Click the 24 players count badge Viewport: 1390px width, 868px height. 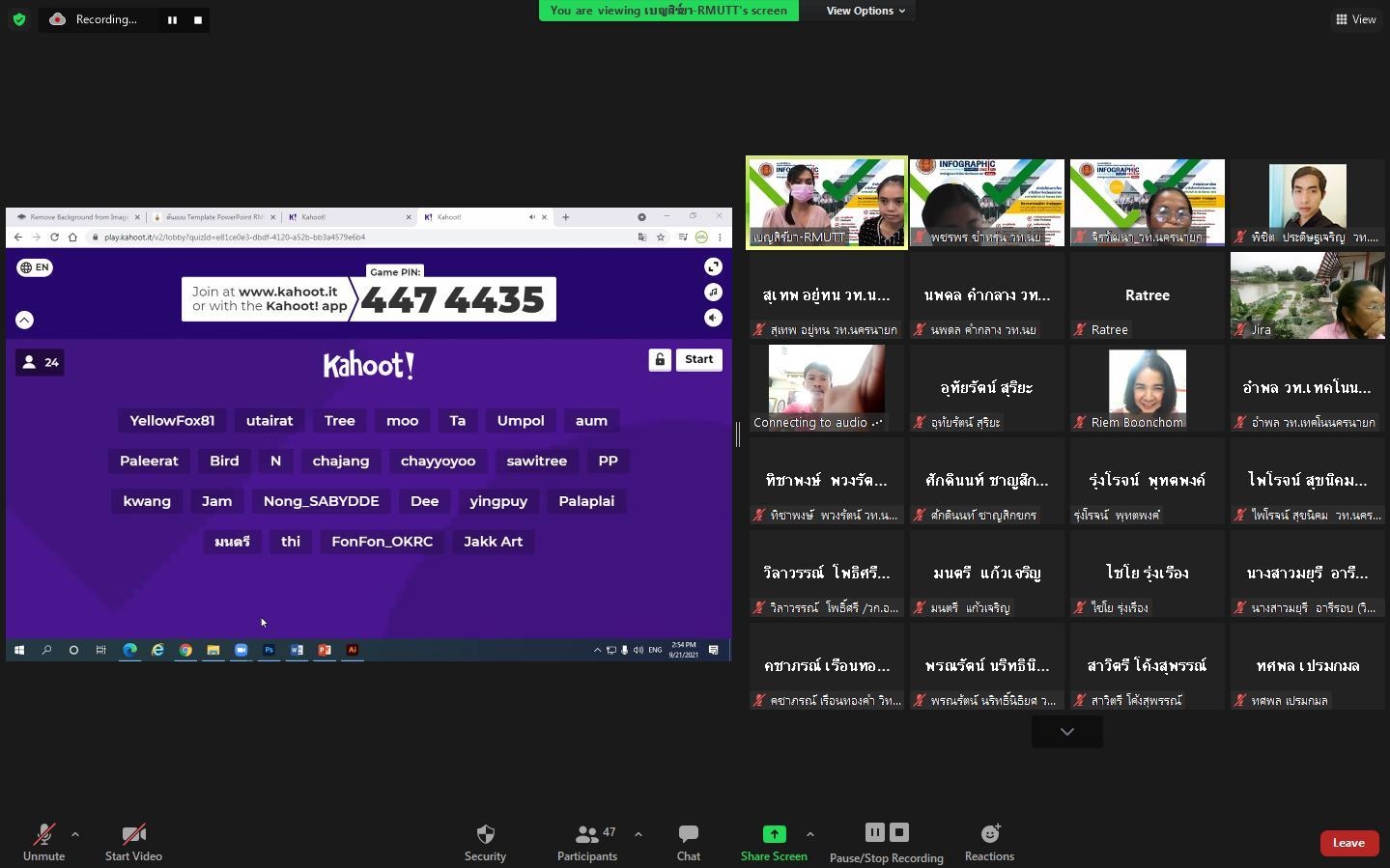point(40,362)
